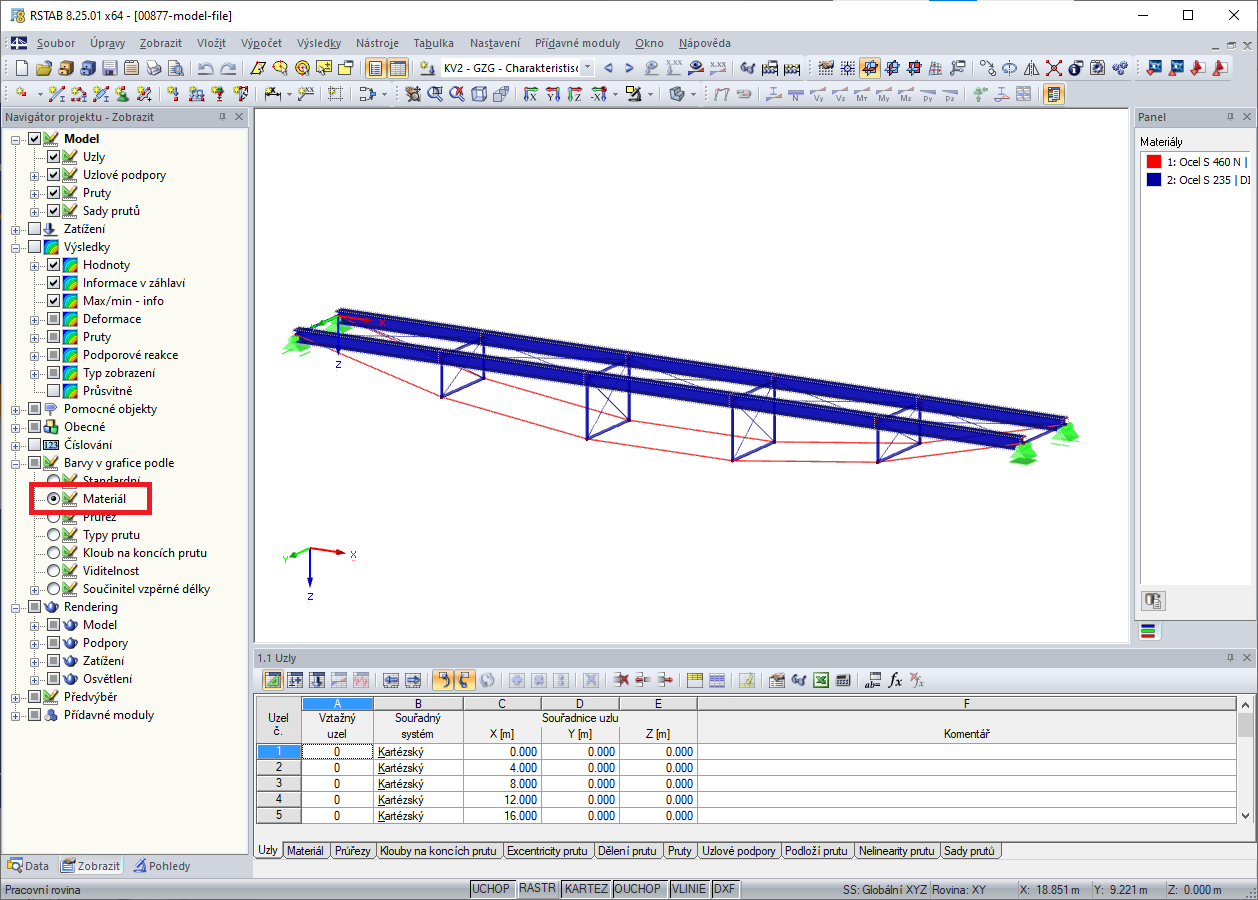Enable the Průsvitně checkbox
Viewport: 1258px width, 900px height.
click(x=53, y=391)
